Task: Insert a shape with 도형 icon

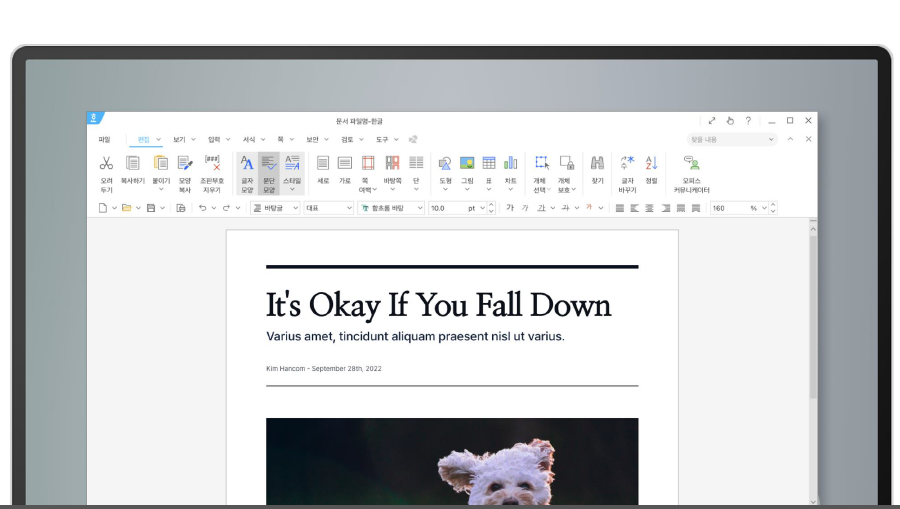Action: tap(445, 165)
